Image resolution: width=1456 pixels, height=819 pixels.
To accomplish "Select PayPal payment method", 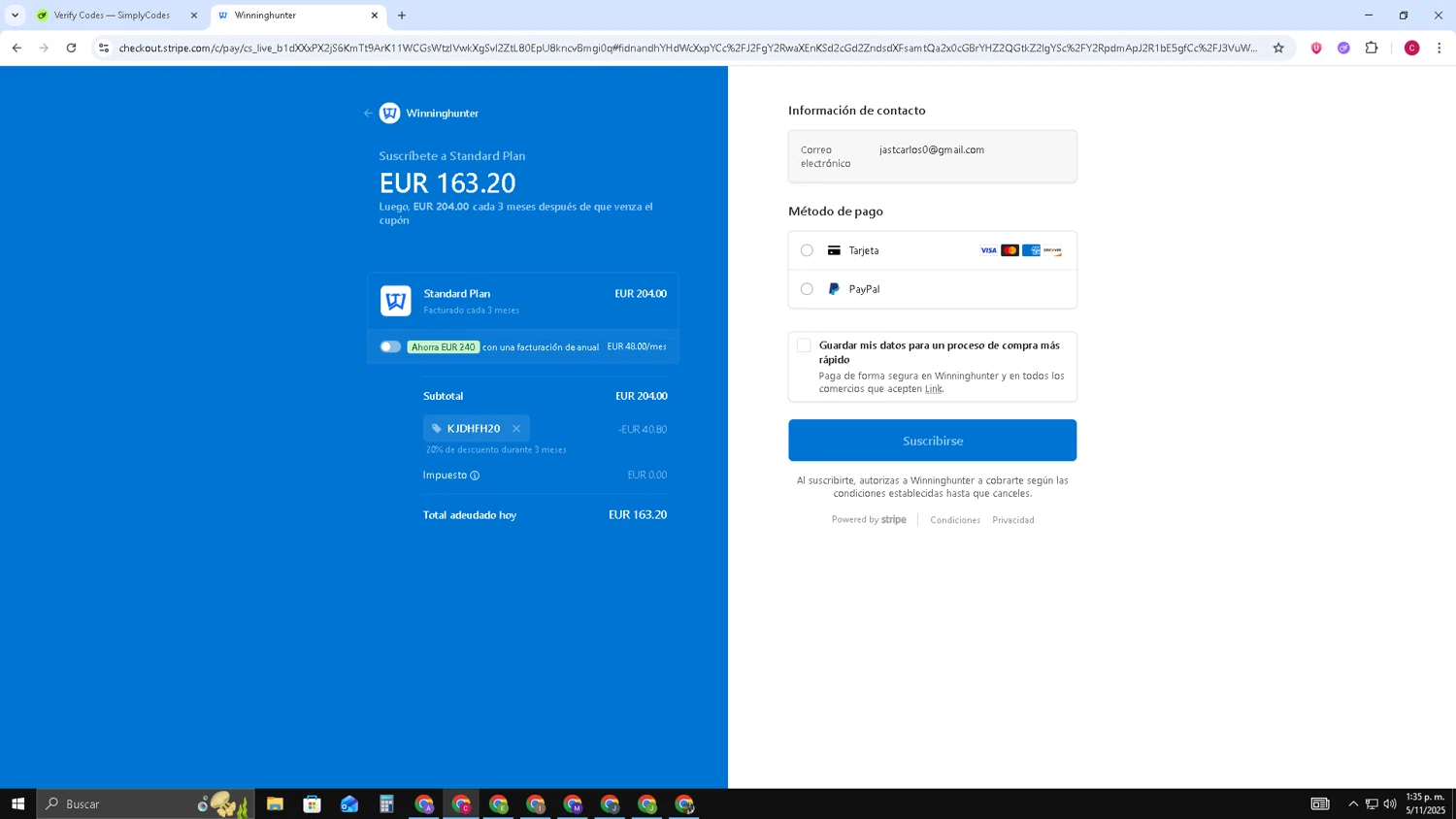I will point(807,289).
